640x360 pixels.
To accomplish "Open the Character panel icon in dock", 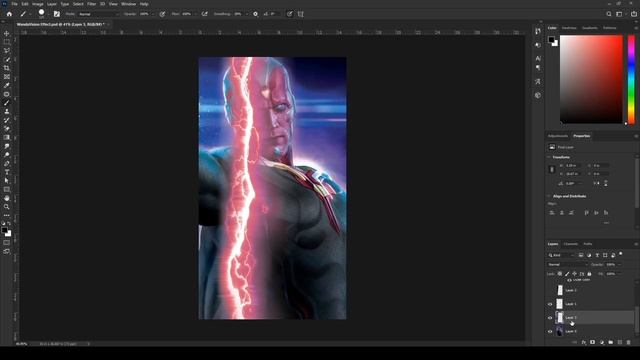I will pos(538,58).
